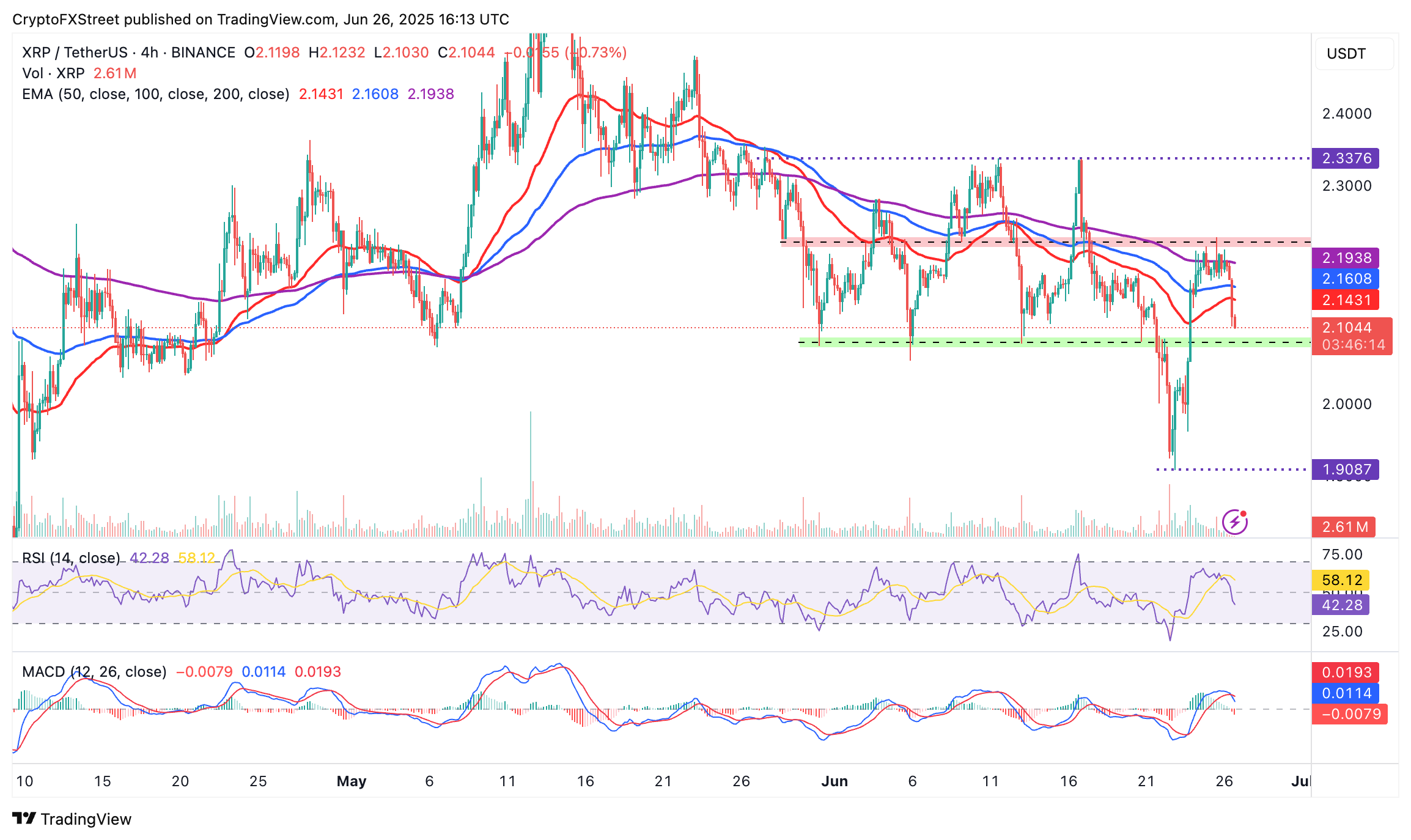
Task: Click the 25.00 RSI axis label
Action: click(x=1343, y=632)
